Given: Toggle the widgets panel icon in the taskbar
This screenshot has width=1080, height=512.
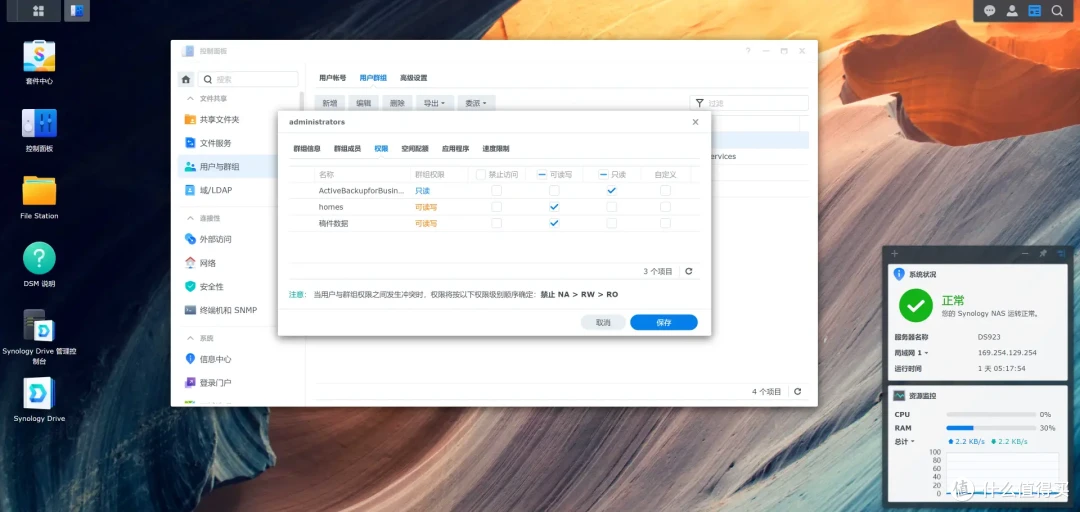Looking at the screenshot, I should coord(1034,11).
